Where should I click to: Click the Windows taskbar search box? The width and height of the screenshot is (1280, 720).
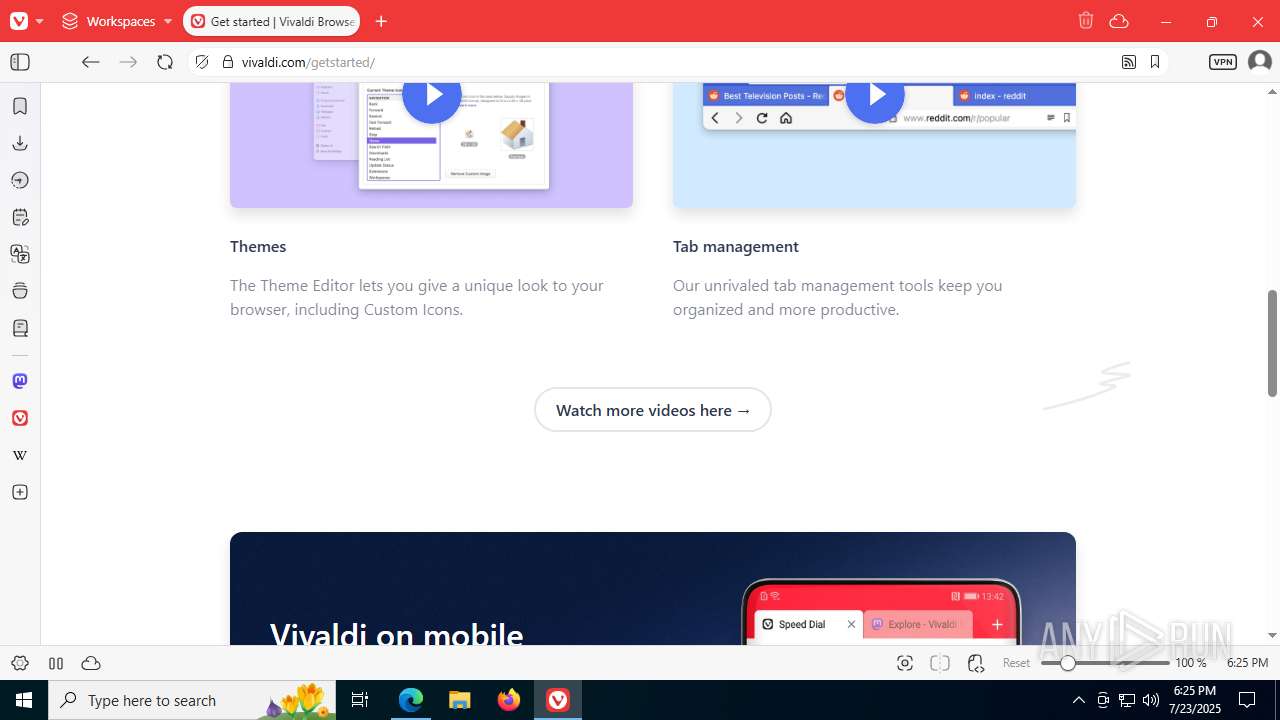point(194,700)
